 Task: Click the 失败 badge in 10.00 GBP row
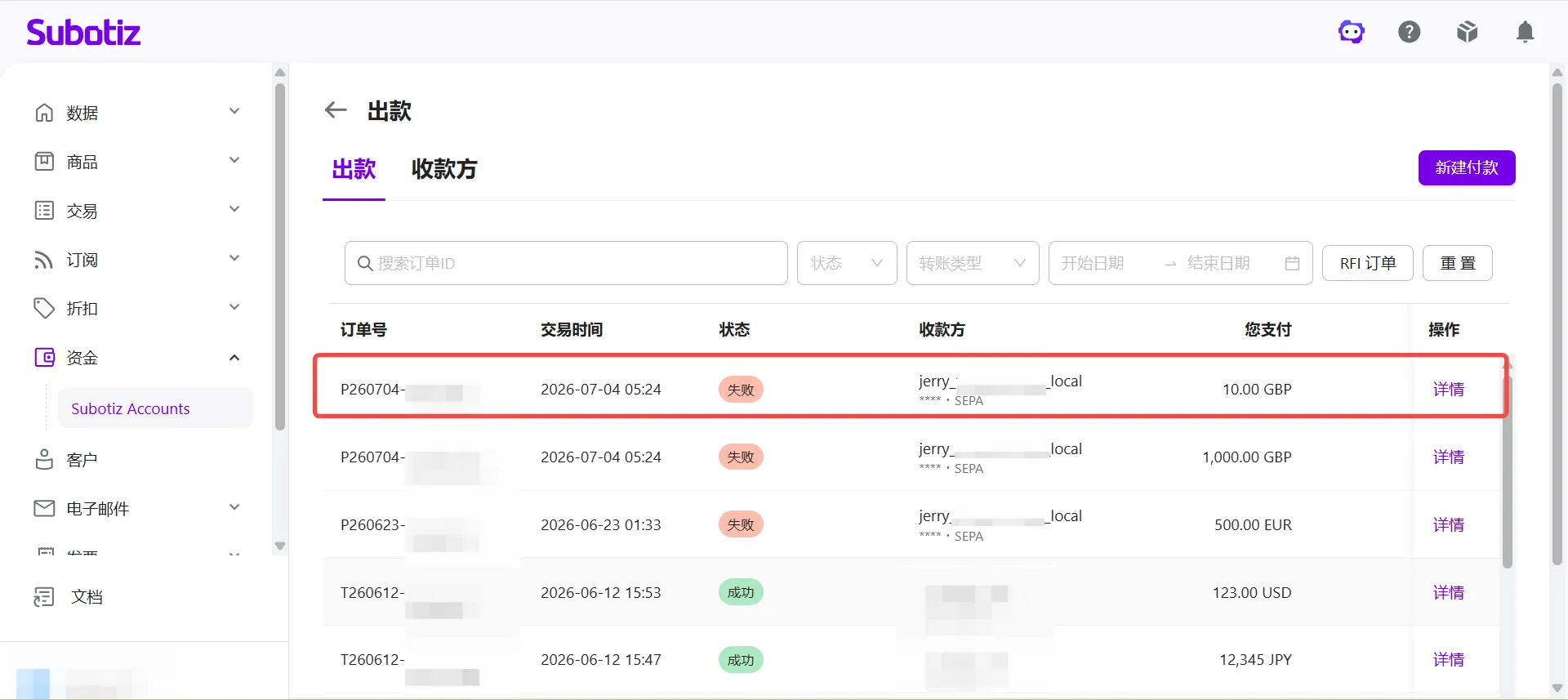tap(741, 390)
